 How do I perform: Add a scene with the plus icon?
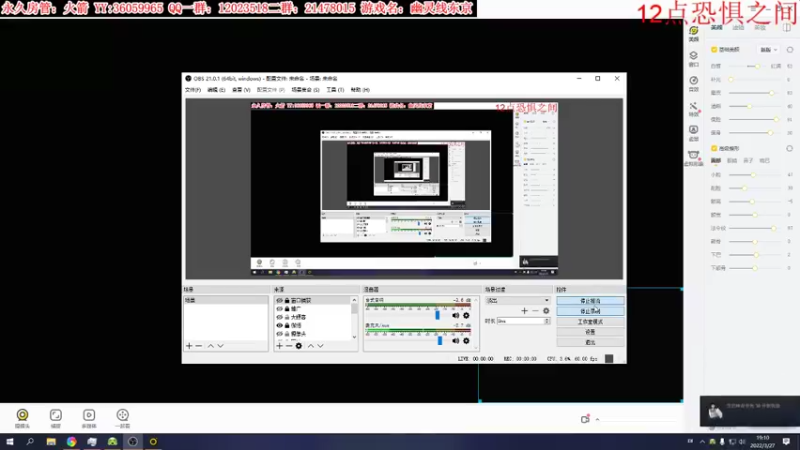tap(189, 346)
